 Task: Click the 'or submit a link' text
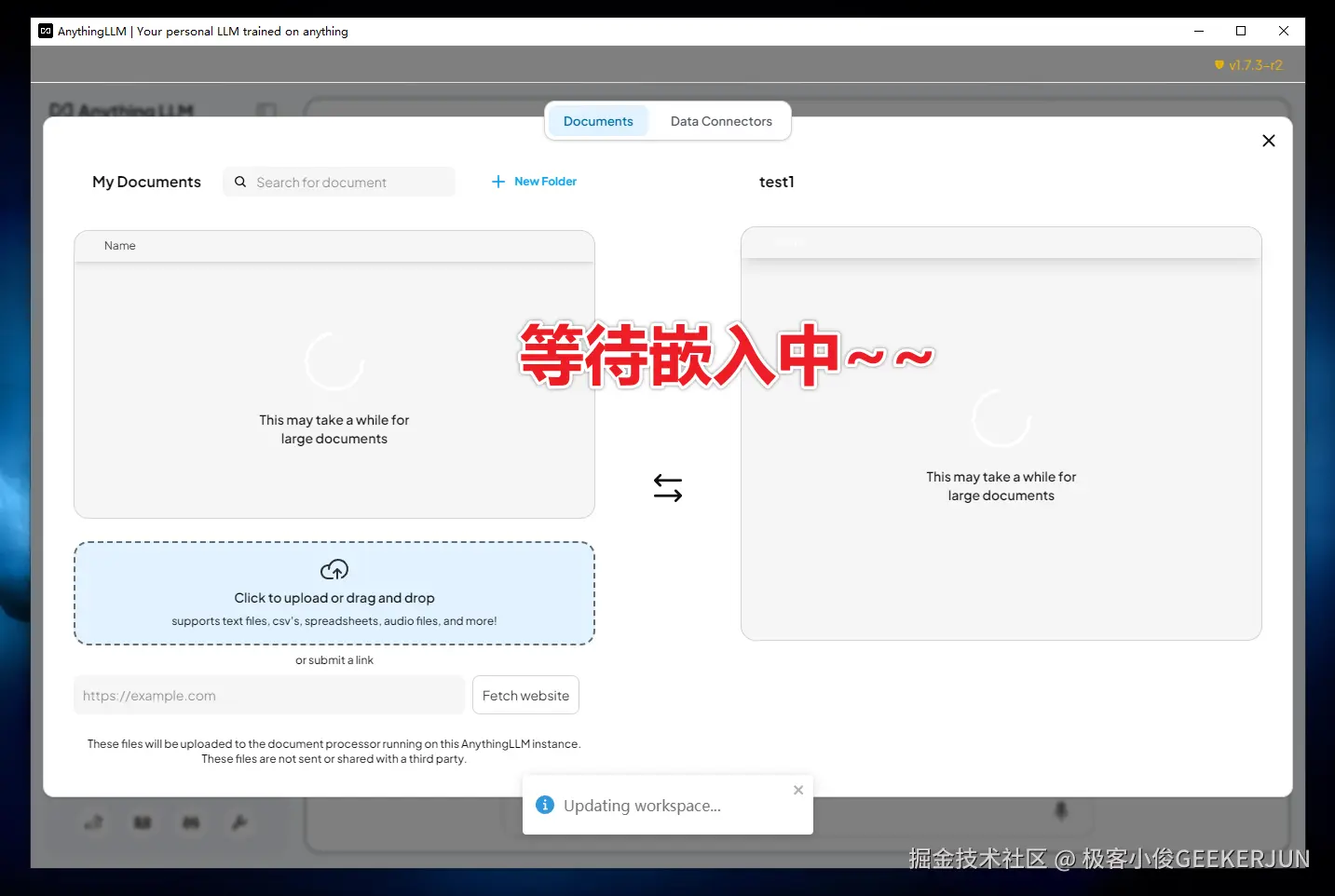point(334,660)
